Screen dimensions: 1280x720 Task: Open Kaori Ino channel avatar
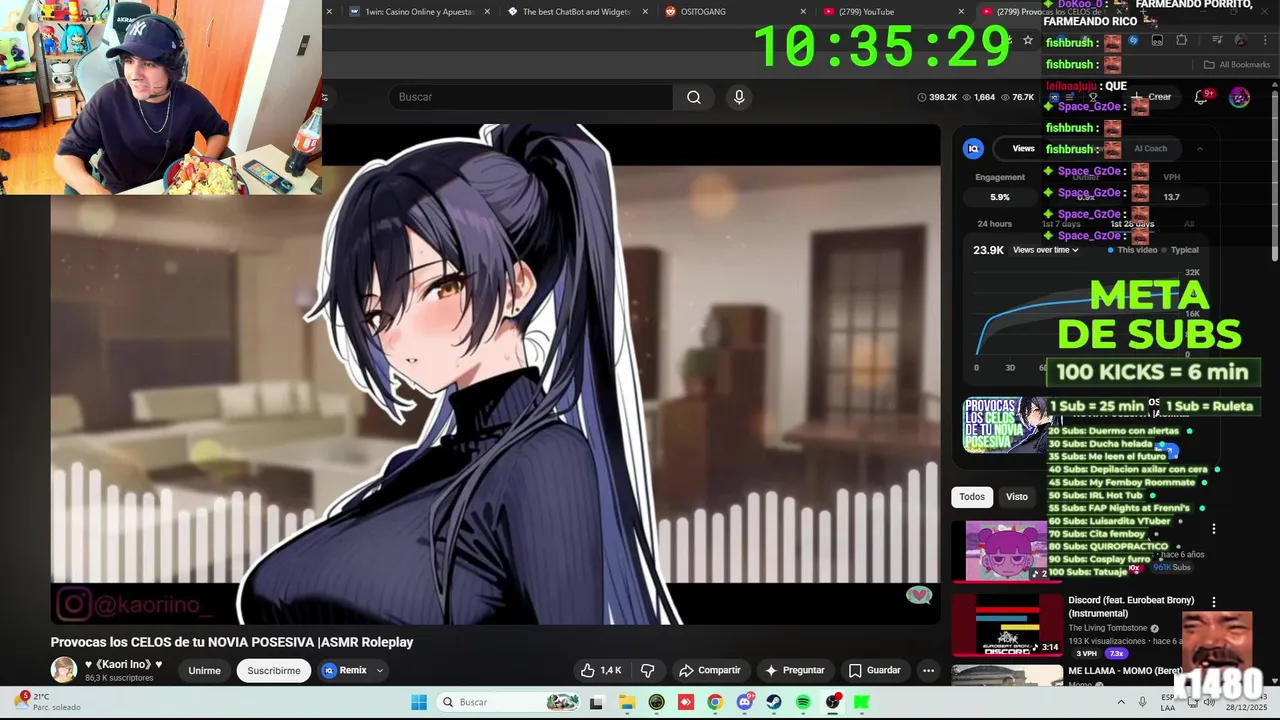64,670
